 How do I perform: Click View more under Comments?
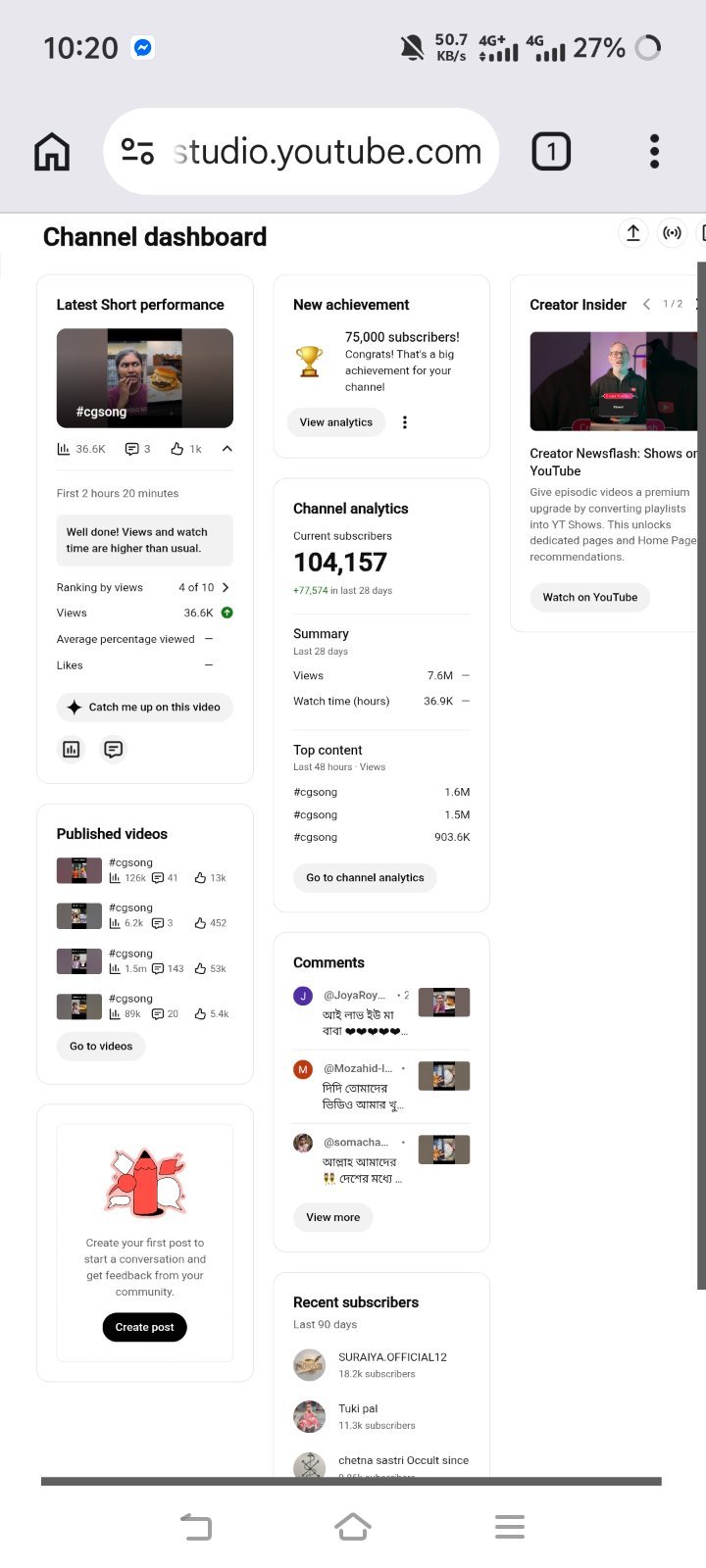coord(332,1217)
